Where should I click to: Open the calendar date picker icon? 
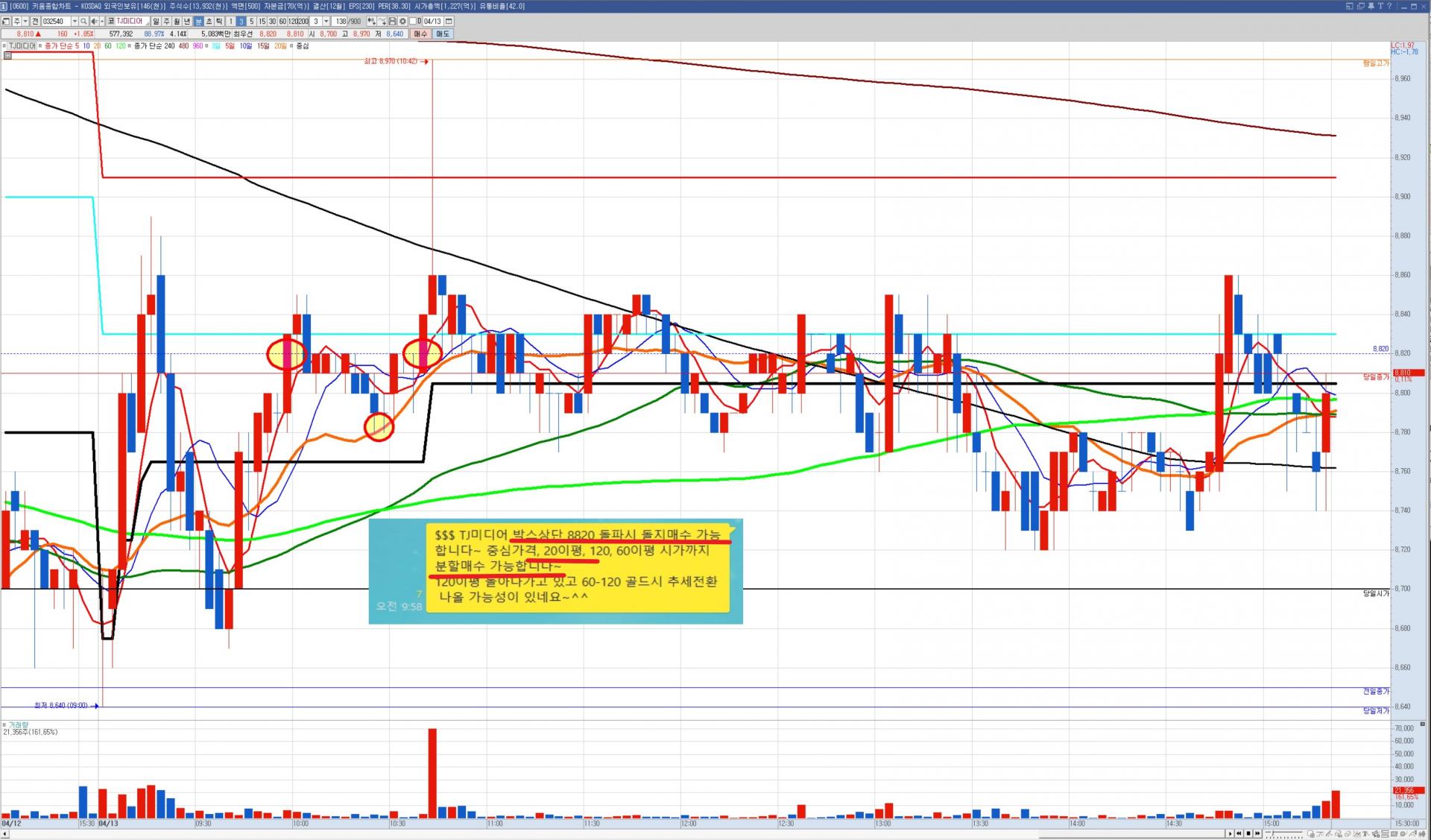tap(449, 22)
